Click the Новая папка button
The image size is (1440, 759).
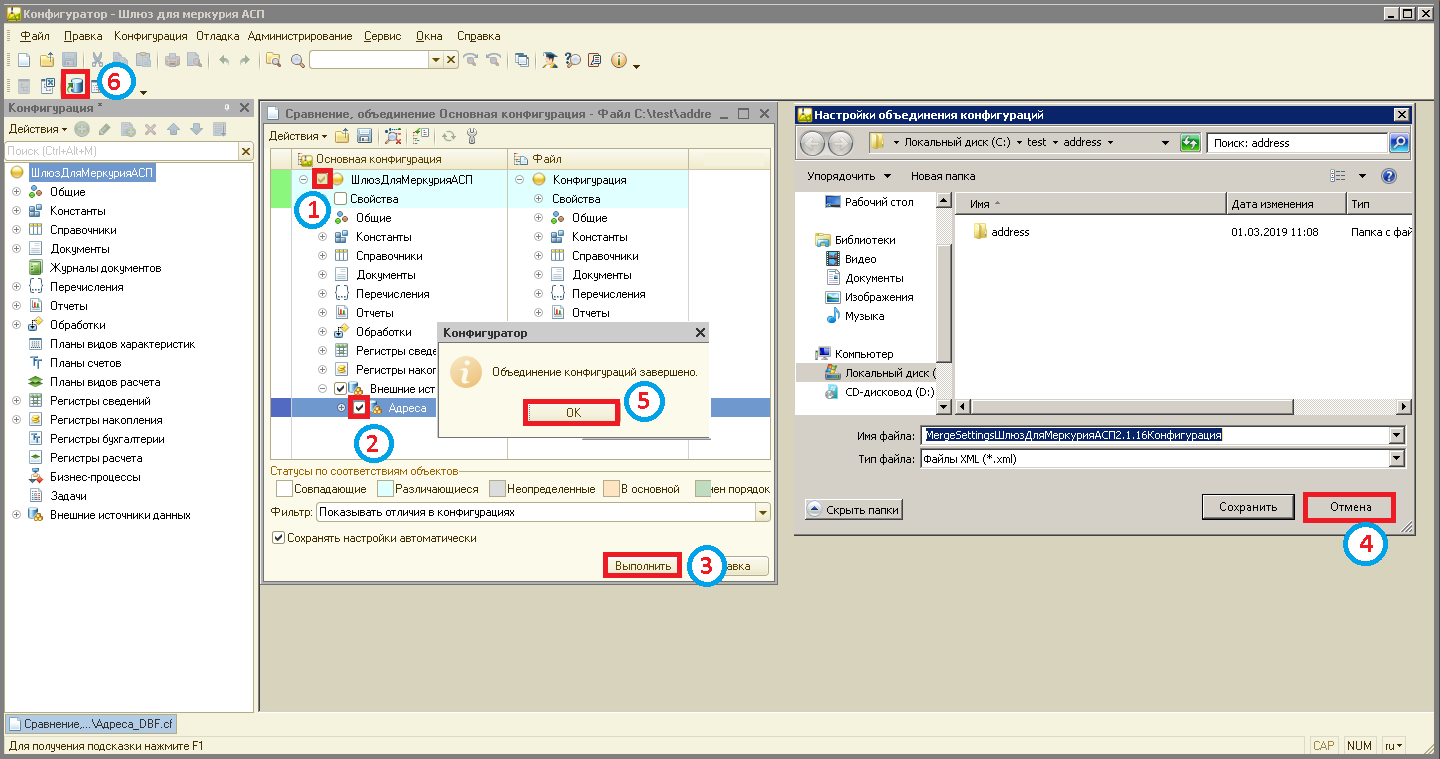click(x=942, y=176)
